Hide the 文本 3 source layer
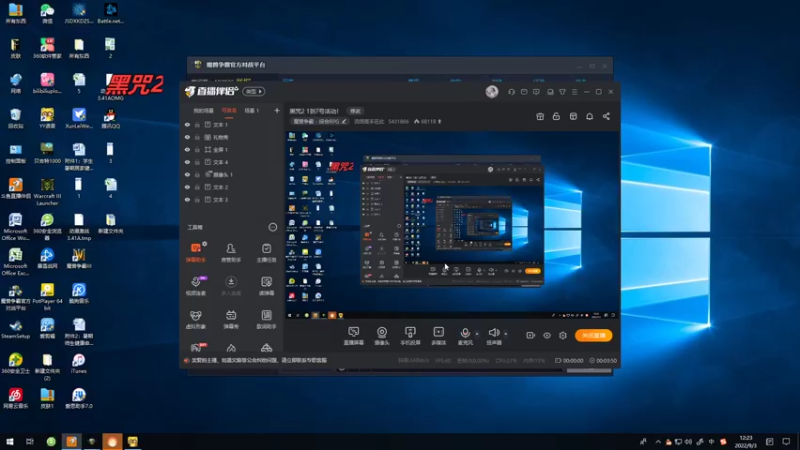The height and width of the screenshot is (450, 800). click(x=187, y=199)
